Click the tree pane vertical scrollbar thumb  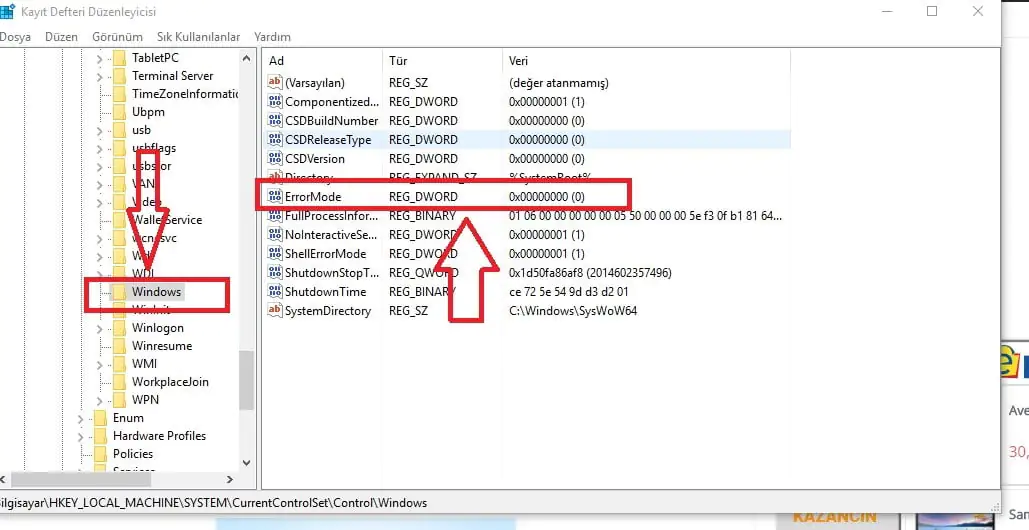point(246,379)
